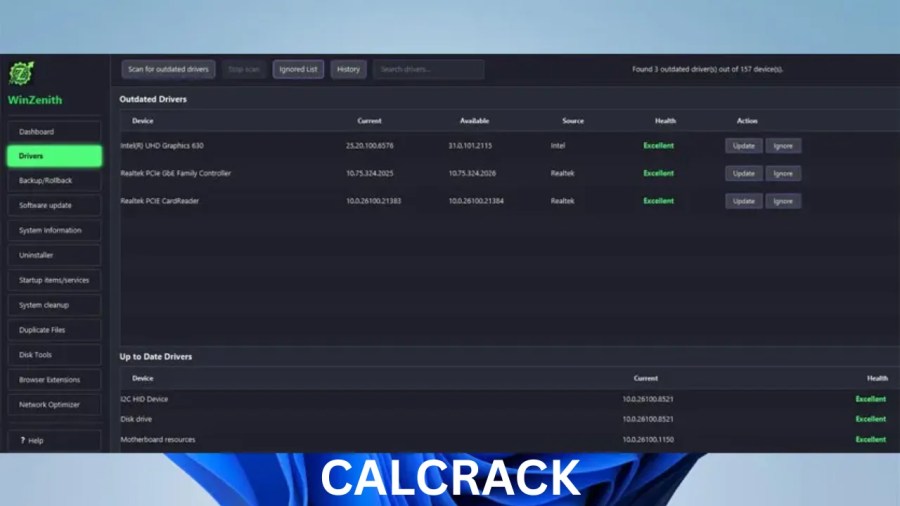Select the Drivers sidebar item
This screenshot has height=506, width=900.
55,156
